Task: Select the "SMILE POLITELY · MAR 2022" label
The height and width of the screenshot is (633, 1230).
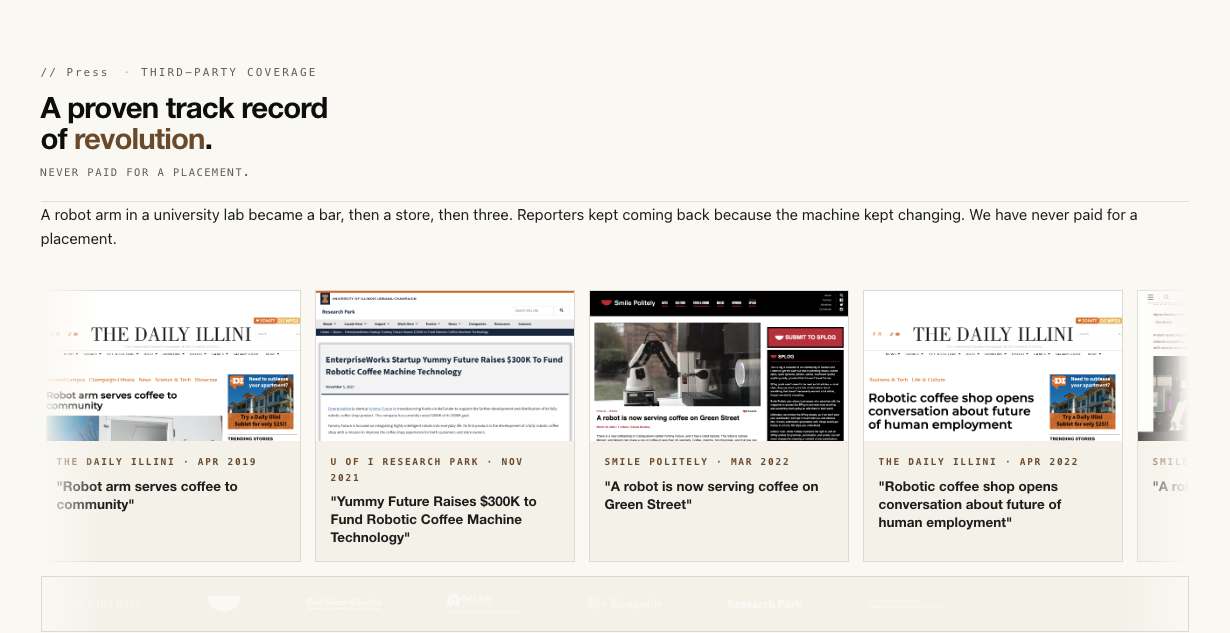Action: pos(697,462)
